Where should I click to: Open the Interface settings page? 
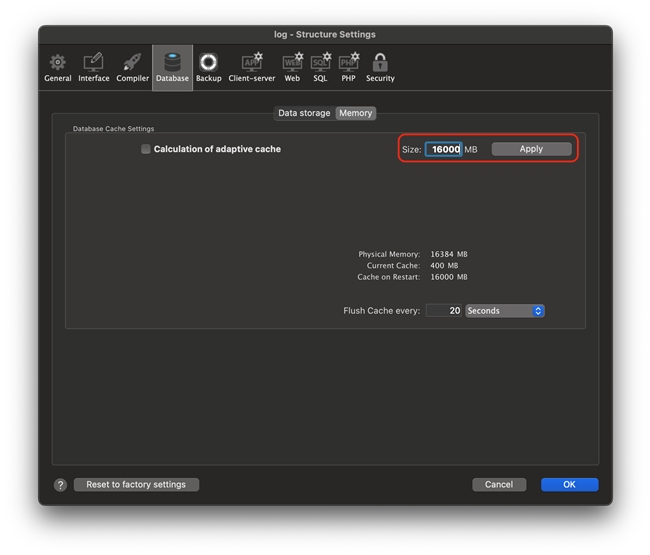(94, 67)
